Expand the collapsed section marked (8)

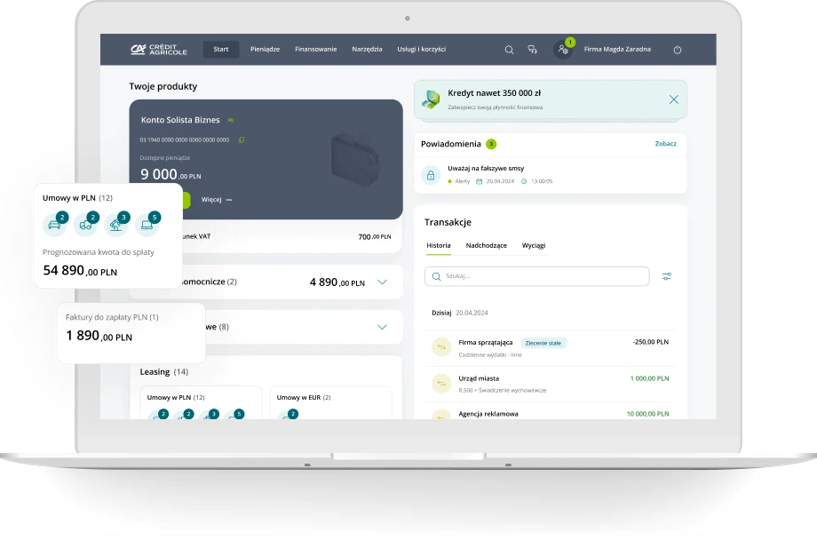point(381,326)
